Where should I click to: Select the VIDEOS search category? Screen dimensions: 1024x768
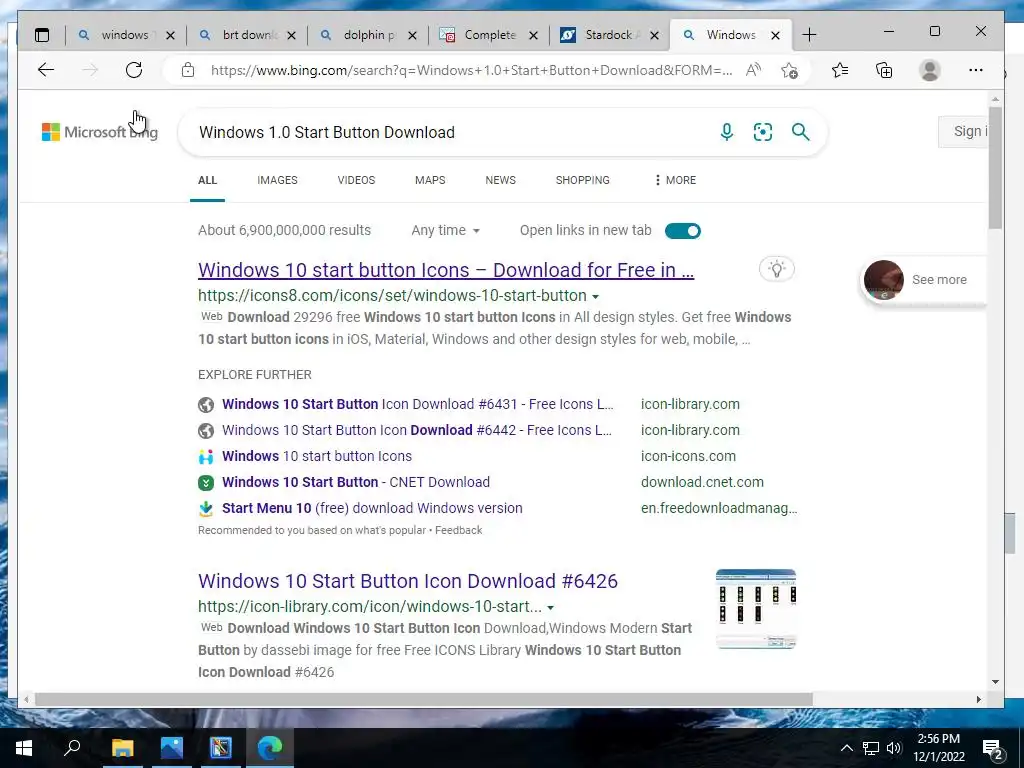point(356,180)
